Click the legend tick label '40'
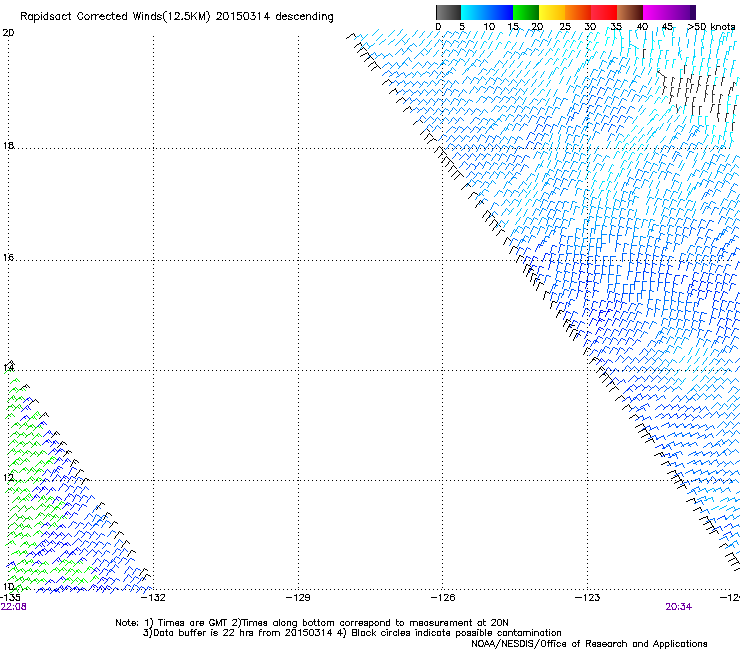This screenshot has width=740, height=650. pyautogui.click(x=642, y=27)
